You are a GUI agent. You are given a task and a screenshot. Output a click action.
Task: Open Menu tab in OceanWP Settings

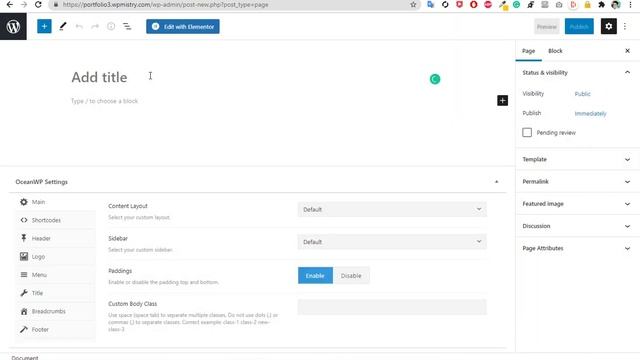[x=56, y=275]
